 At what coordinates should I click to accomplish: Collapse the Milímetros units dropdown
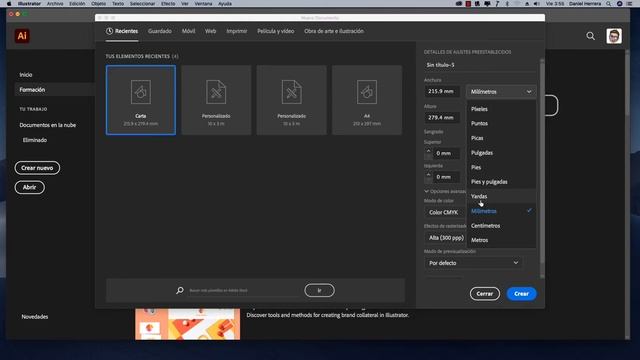pyautogui.click(x=501, y=92)
